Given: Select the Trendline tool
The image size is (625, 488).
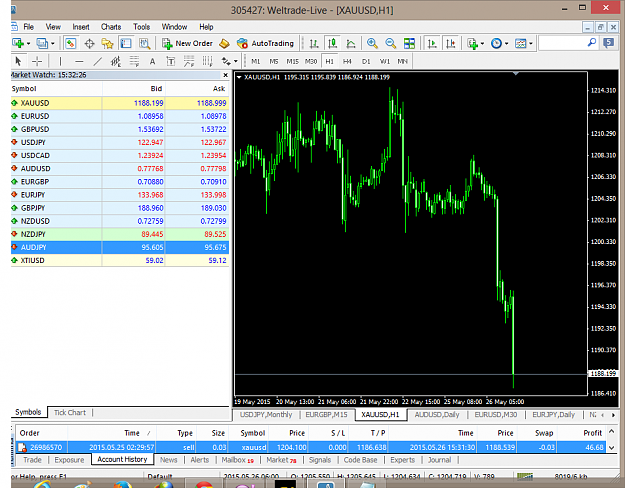Looking at the screenshot, I should coord(98,61).
